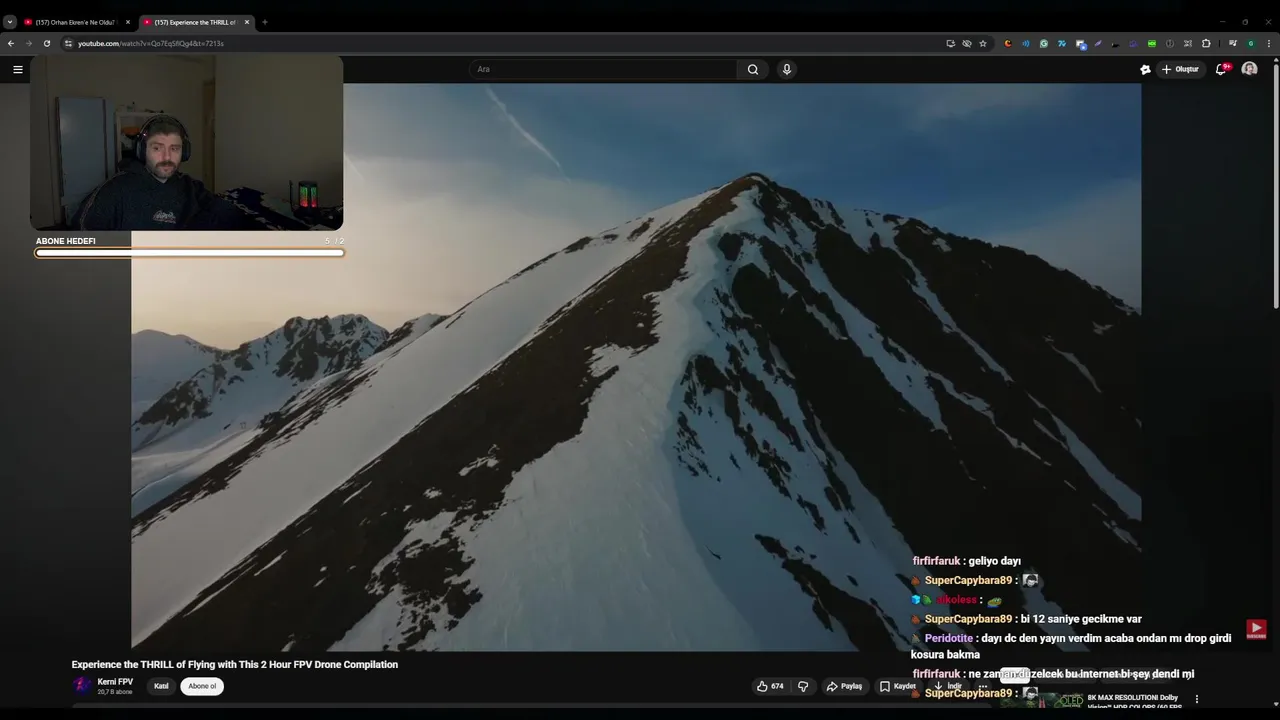Reload the page with the refresh icon
Image resolution: width=1280 pixels, height=720 pixels.
click(46, 43)
